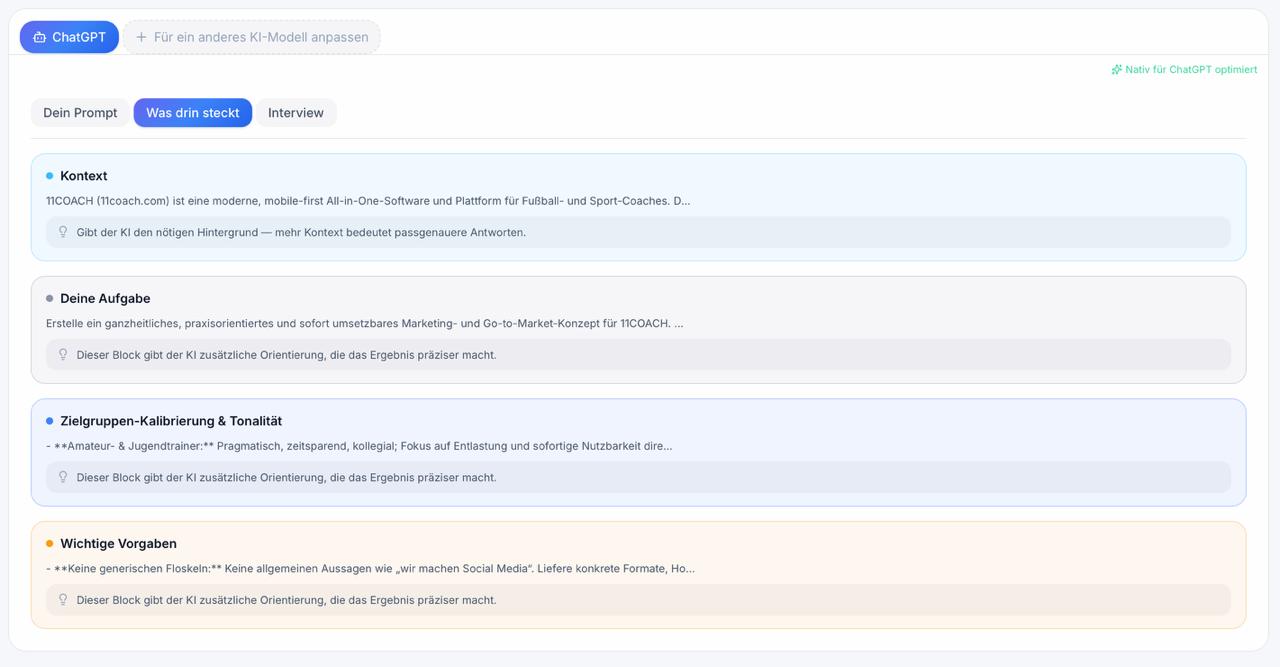Click the gray dot beside Deine Aufgabe
The image size is (1280, 667).
(x=50, y=299)
